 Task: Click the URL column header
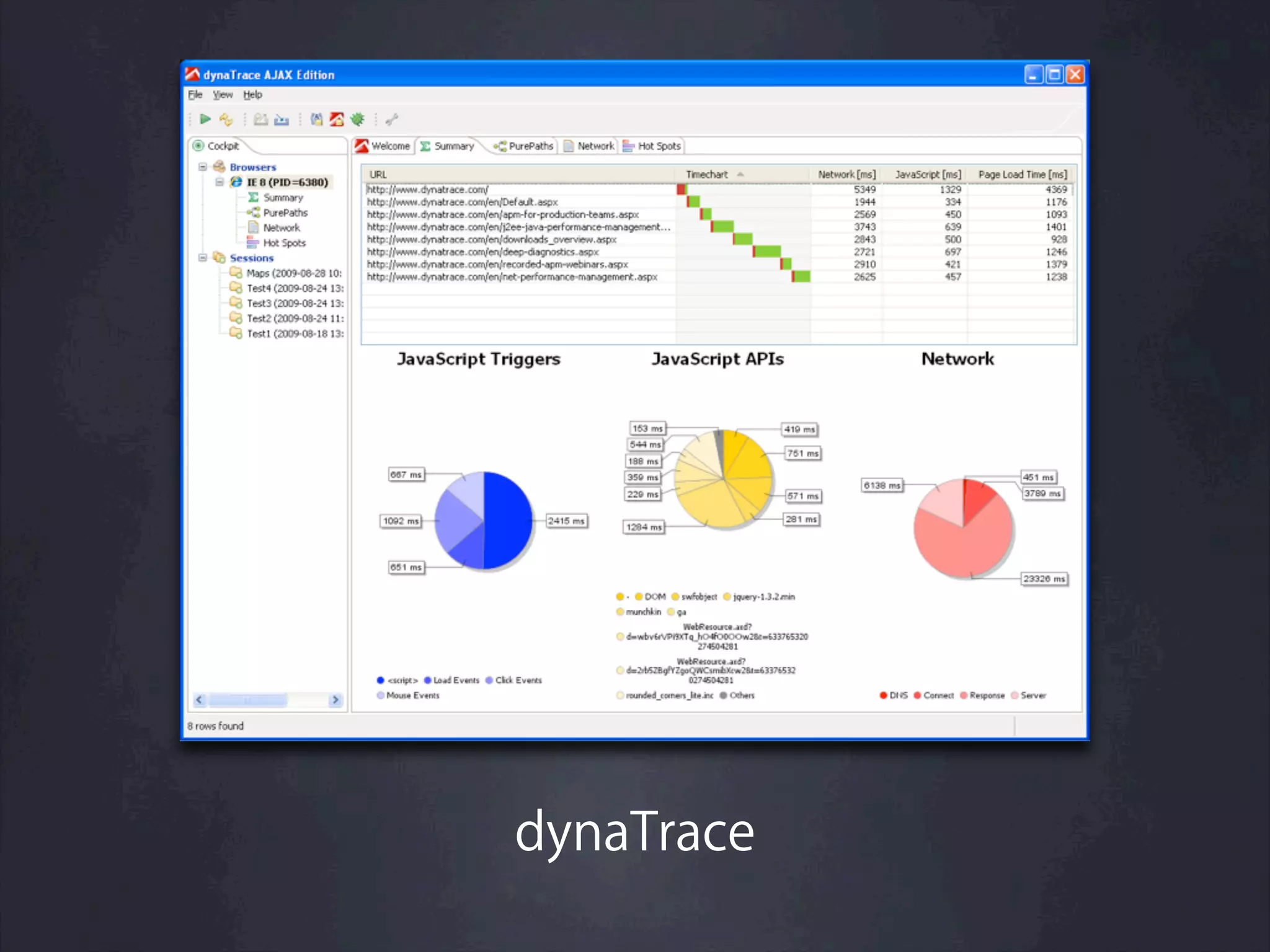click(x=520, y=175)
